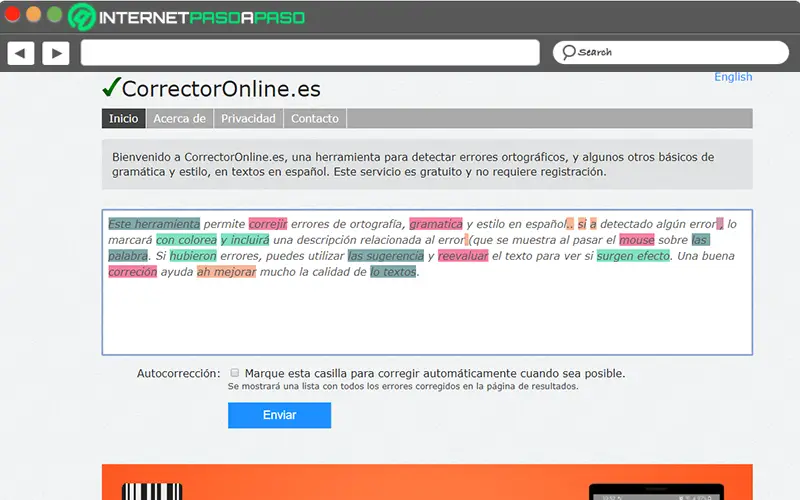Click the highlighted phrase 'y incluirá'

[x=245, y=240]
